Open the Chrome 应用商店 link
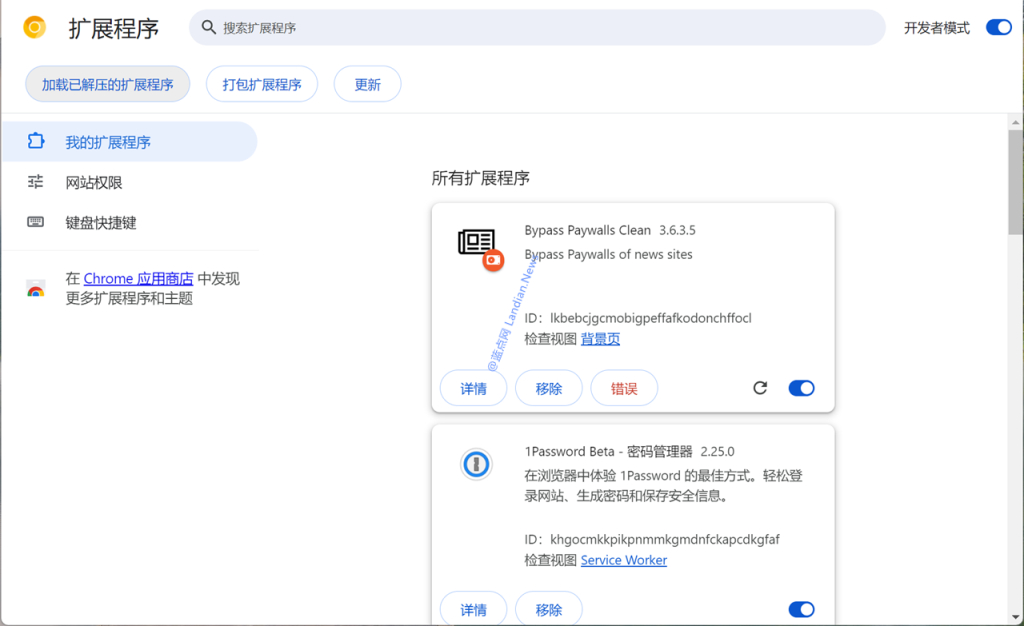This screenshot has height=626, width=1024. [138, 279]
